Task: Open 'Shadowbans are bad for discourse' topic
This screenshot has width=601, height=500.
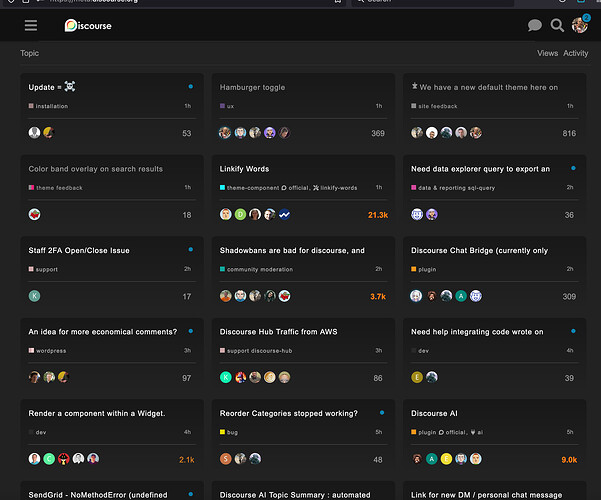Action: click(292, 251)
